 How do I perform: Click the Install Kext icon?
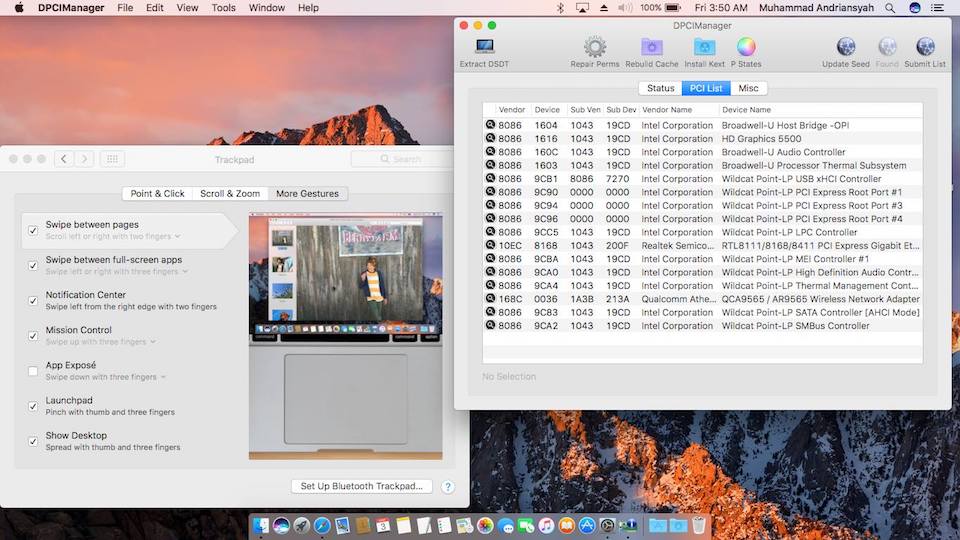click(705, 46)
